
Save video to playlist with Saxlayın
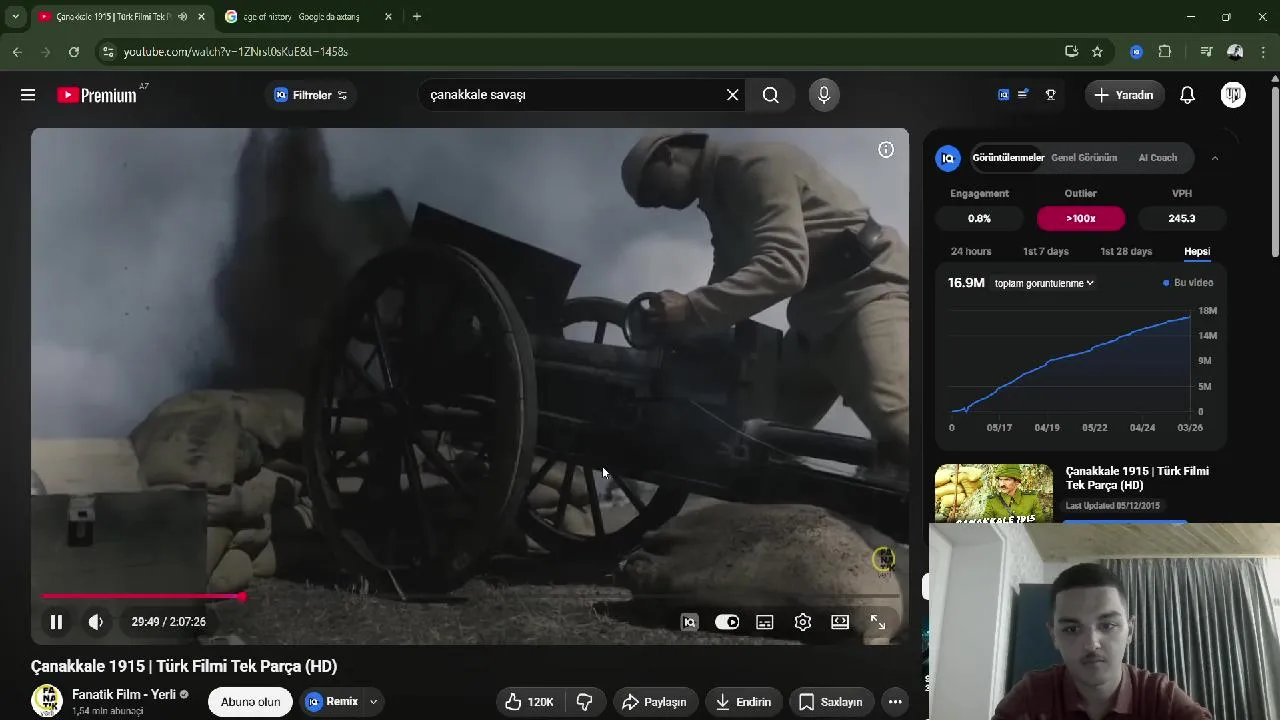point(831,702)
